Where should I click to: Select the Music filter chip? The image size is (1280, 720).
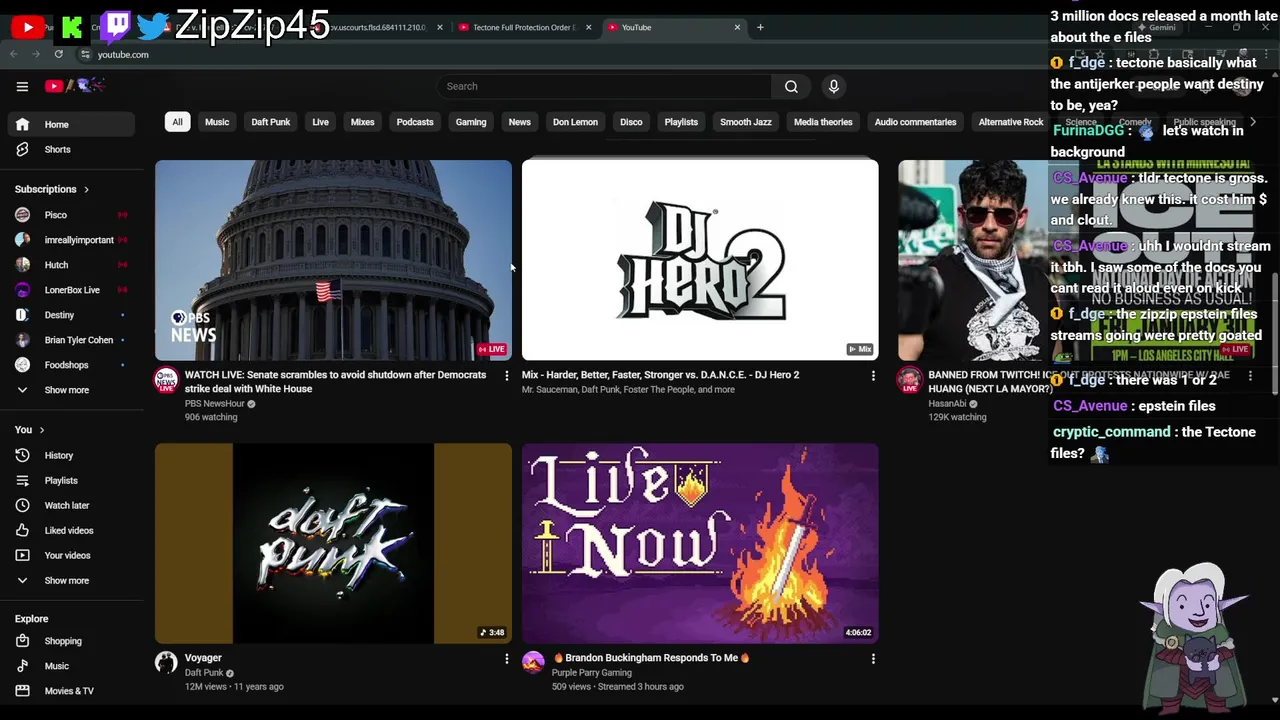[217, 122]
